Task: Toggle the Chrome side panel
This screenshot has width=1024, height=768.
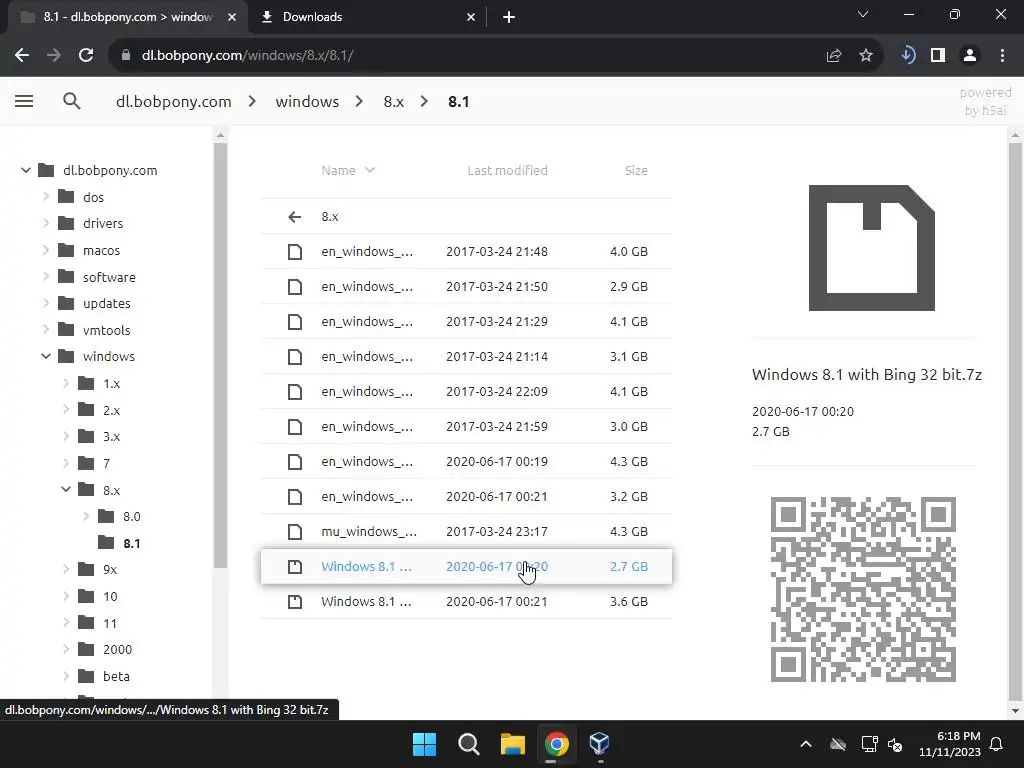Action: (x=938, y=56)
